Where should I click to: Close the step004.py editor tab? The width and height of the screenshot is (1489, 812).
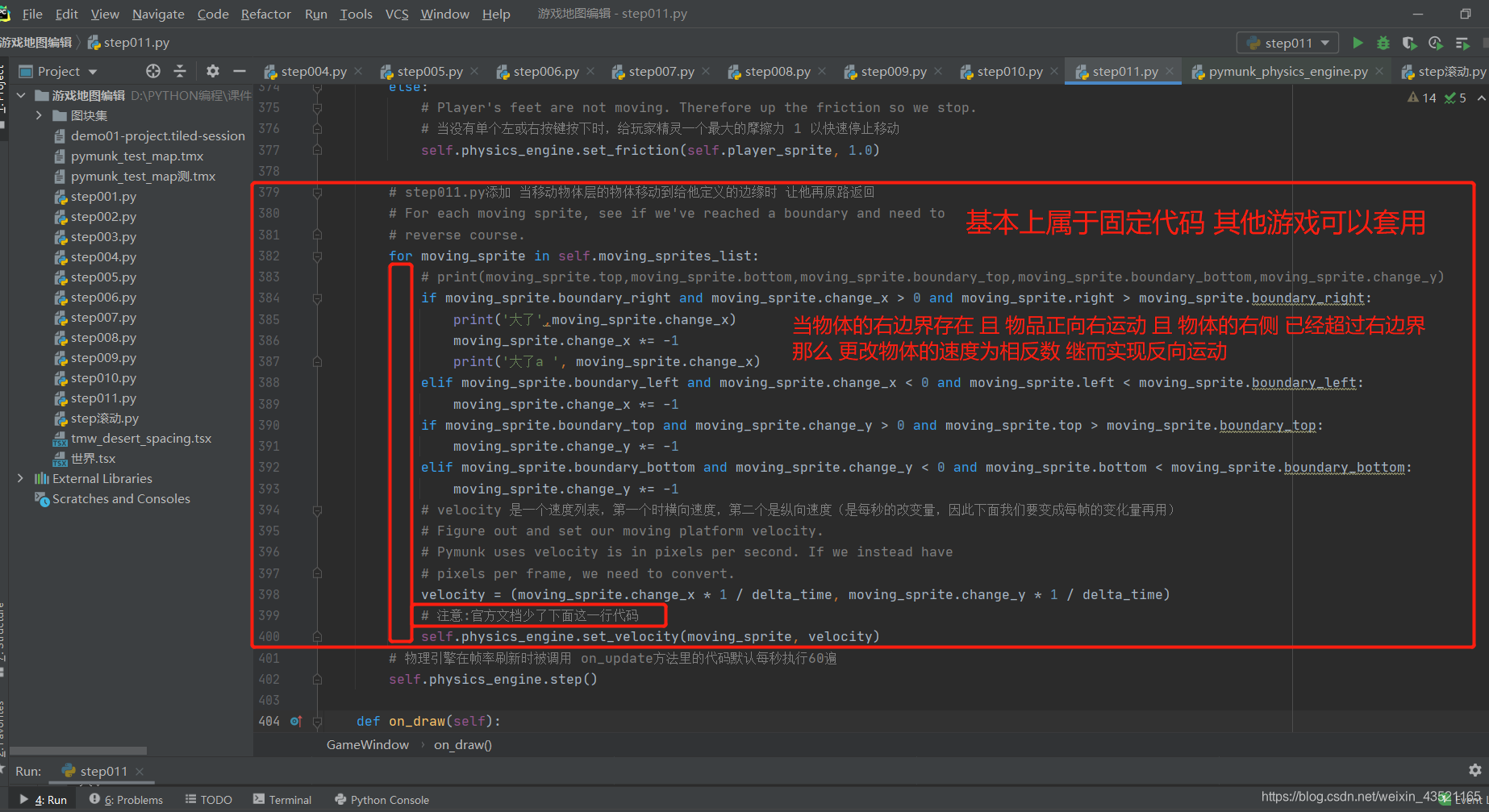tap(358, 71)
